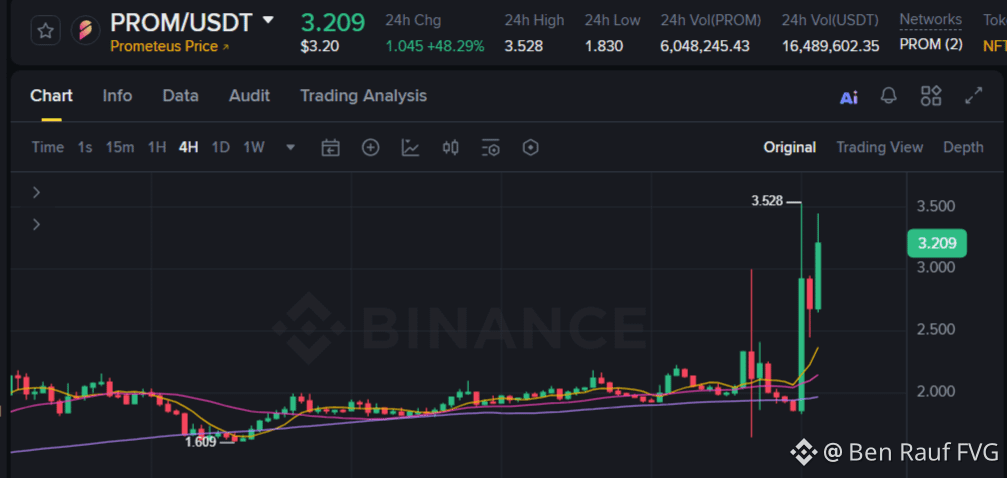The width and height of the screenshot is (1007, 478).
Task: Click the 2.000 price axis label
Action: (x=936, y=391)
